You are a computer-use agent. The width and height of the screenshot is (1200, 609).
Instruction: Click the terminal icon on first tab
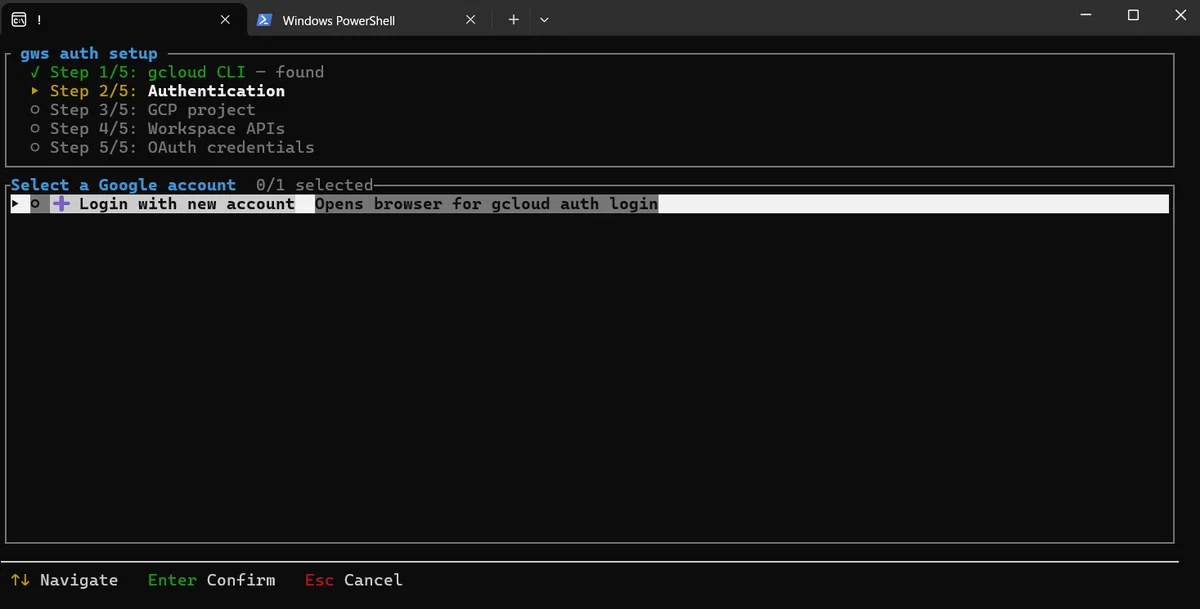click(19, 19)
